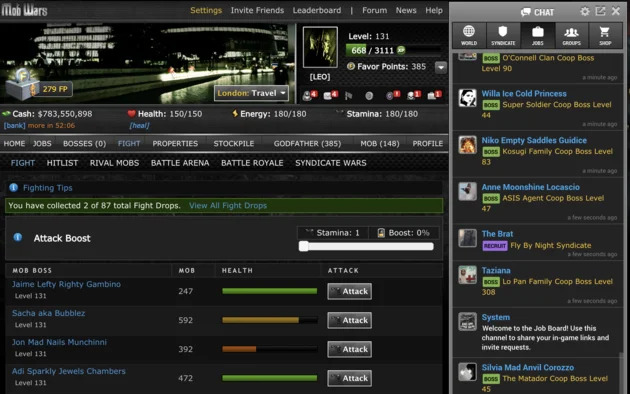
Task: Click the 279 FP treasure chest icon
Action: point(22,84)
